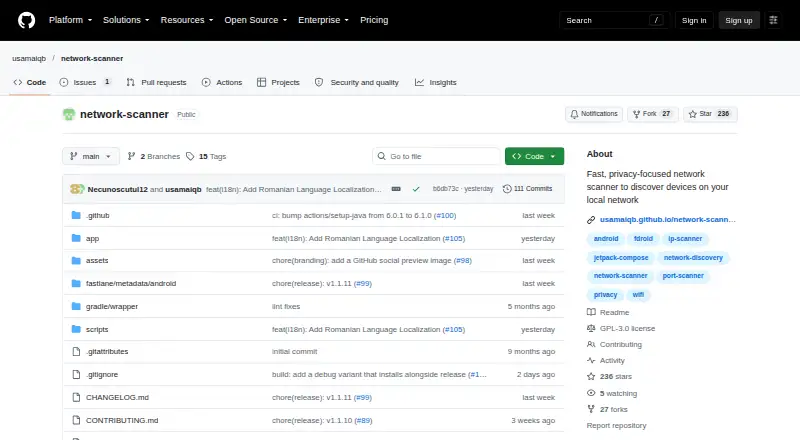Click the star icon beside 236 stars

pos(591,377)
